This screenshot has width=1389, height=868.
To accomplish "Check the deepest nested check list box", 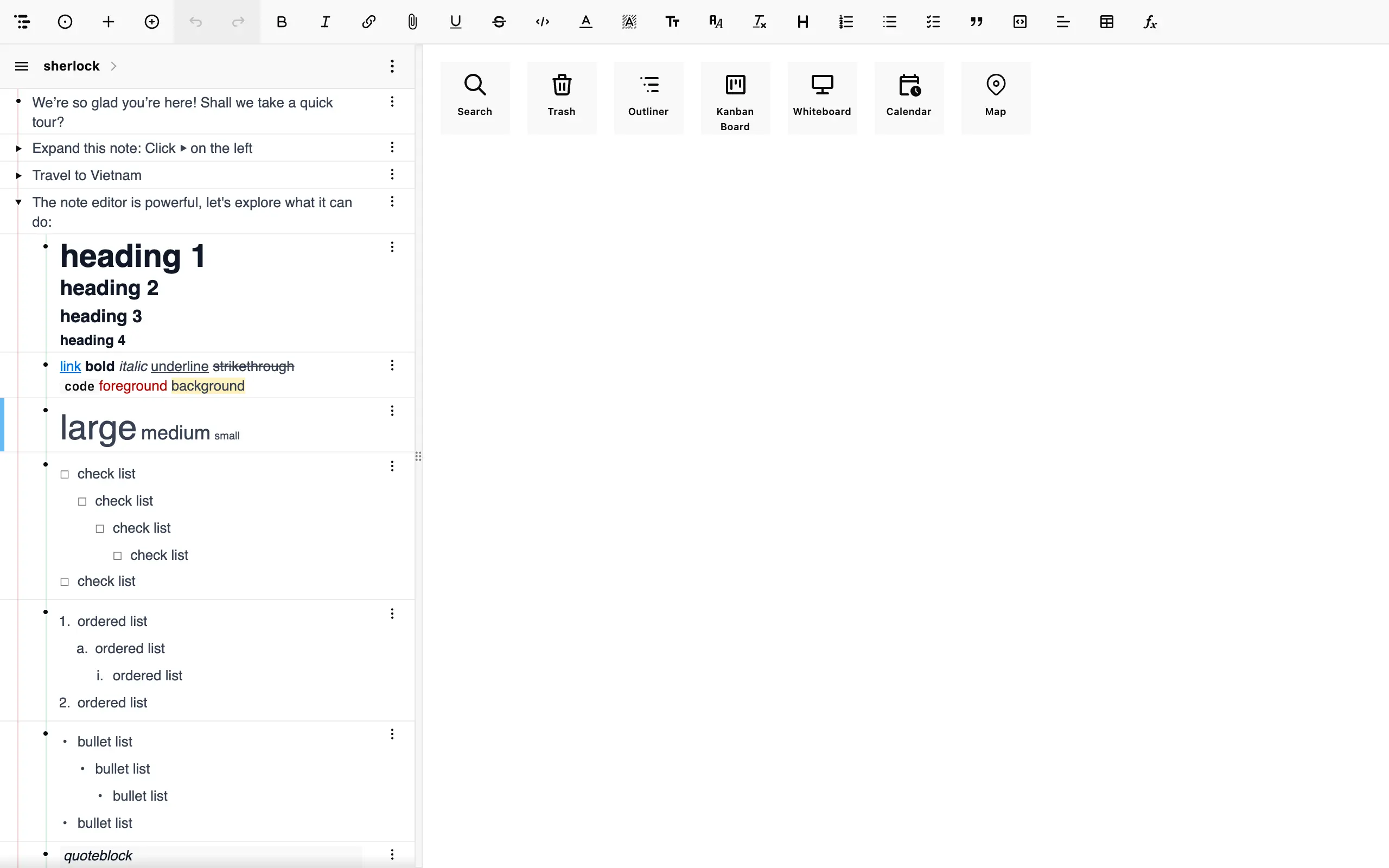I will [118, 556].
